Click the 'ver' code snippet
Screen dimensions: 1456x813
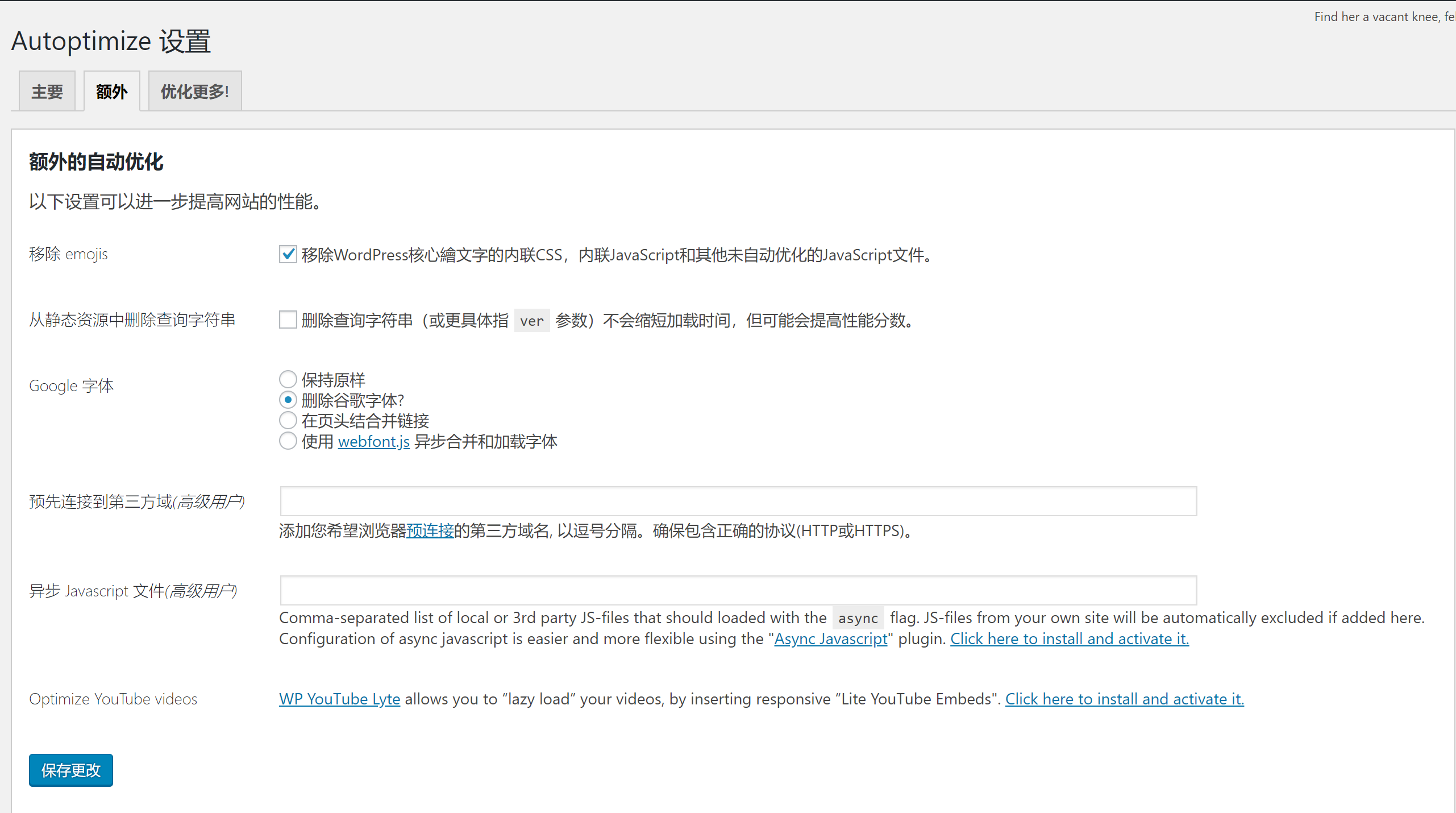pyautogui.click(x=532, y=321)
